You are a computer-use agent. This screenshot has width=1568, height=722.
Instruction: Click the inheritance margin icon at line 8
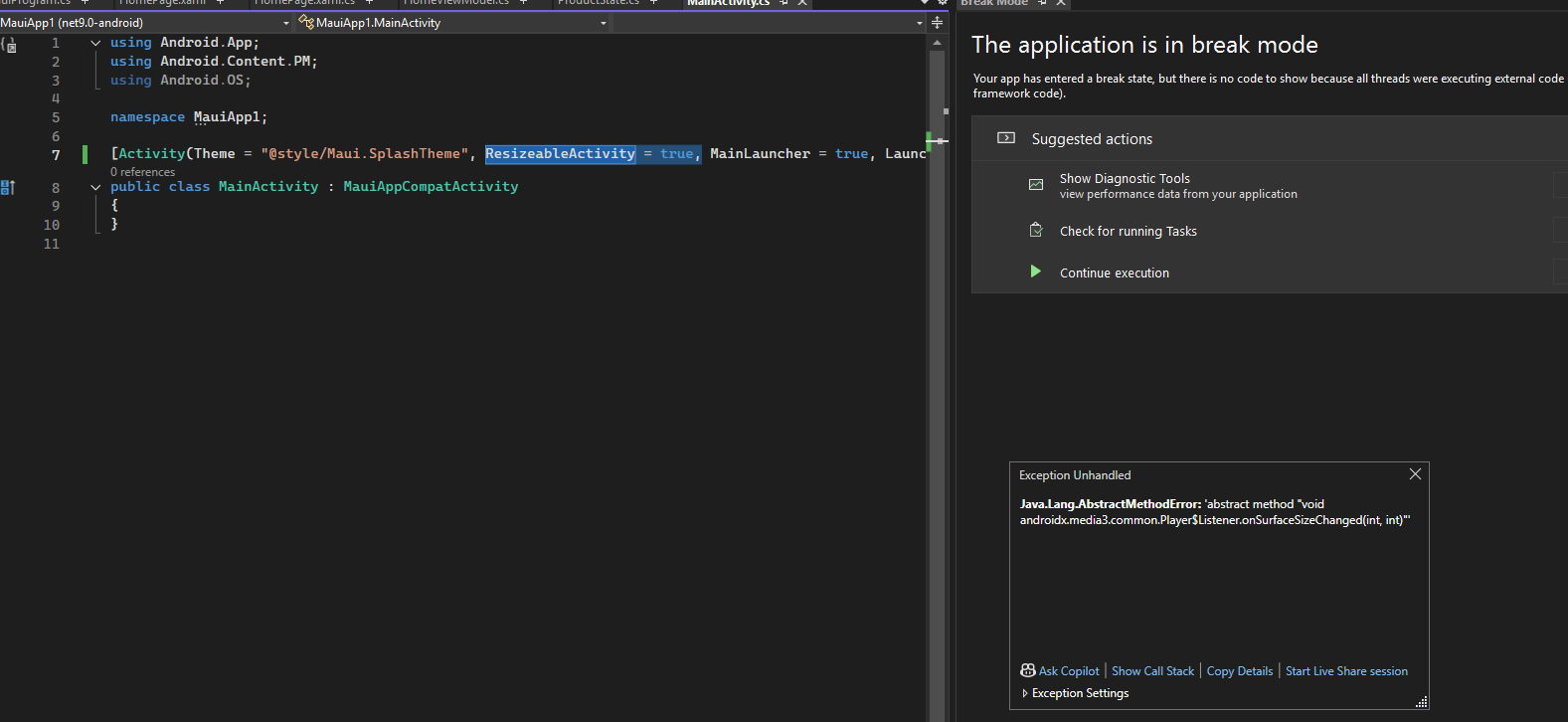(8, 187)
